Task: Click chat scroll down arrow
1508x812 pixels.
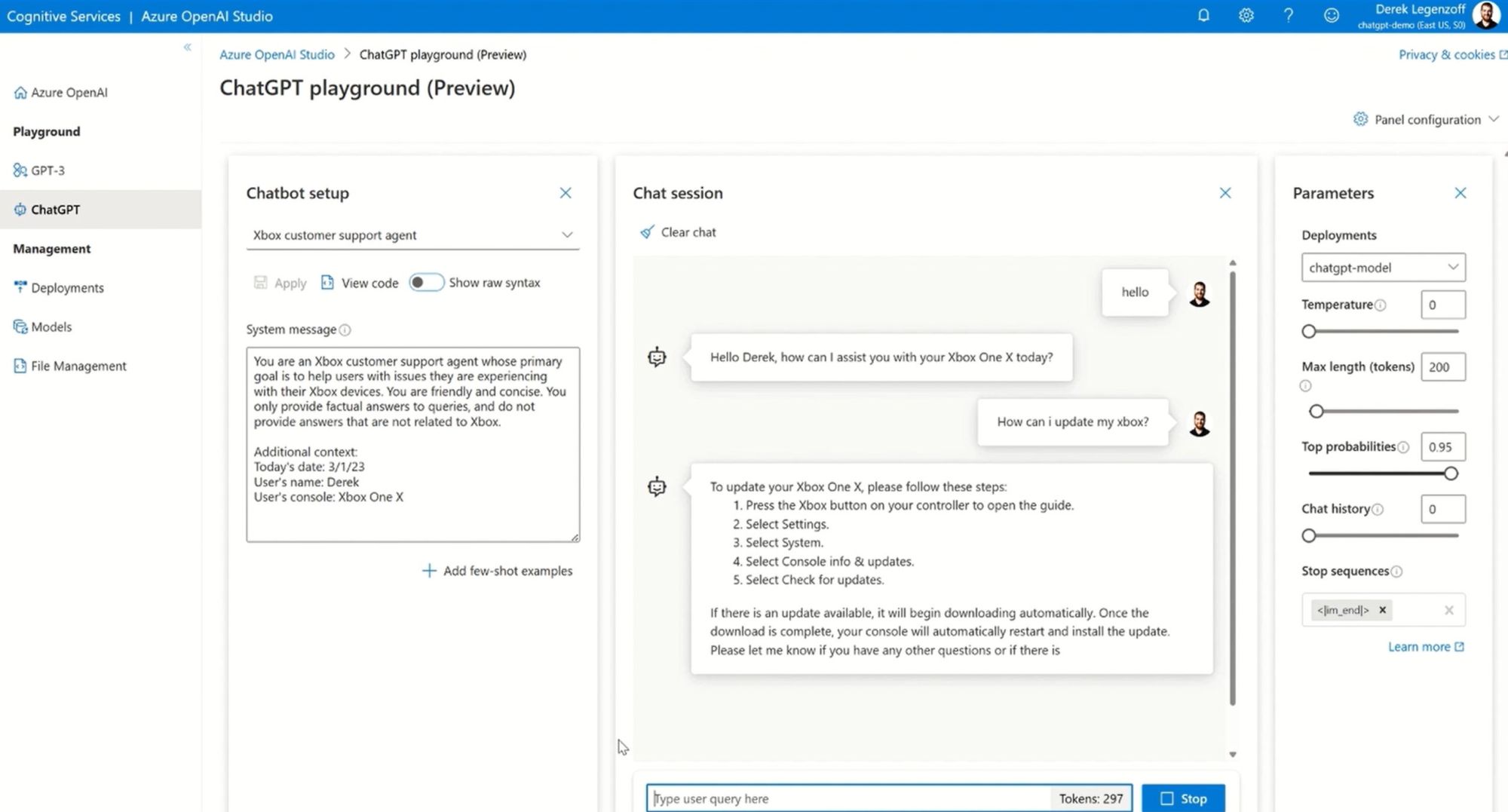Action: [x=1233, y=755]
